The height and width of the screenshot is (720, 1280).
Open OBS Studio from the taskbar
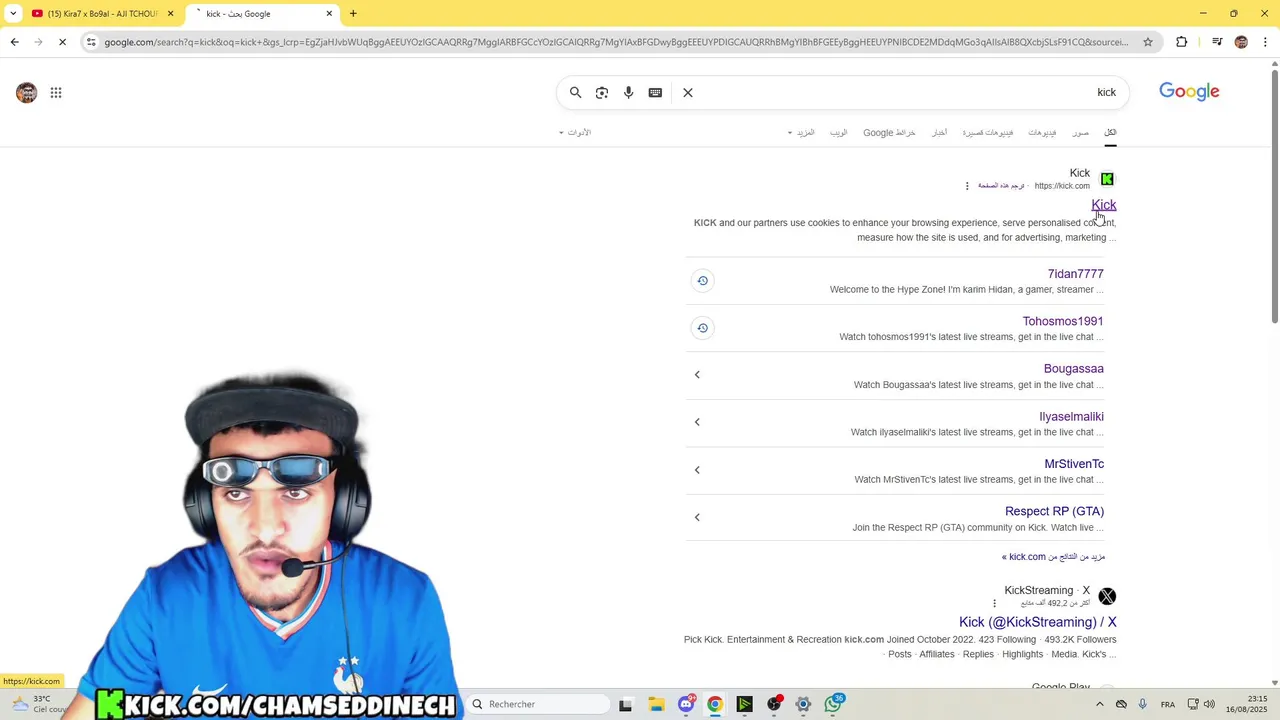pyautogui.click(x=774, y=704)
